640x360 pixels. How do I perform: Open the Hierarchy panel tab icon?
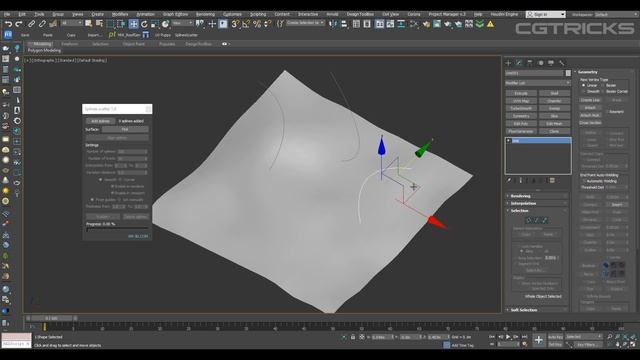530,63
